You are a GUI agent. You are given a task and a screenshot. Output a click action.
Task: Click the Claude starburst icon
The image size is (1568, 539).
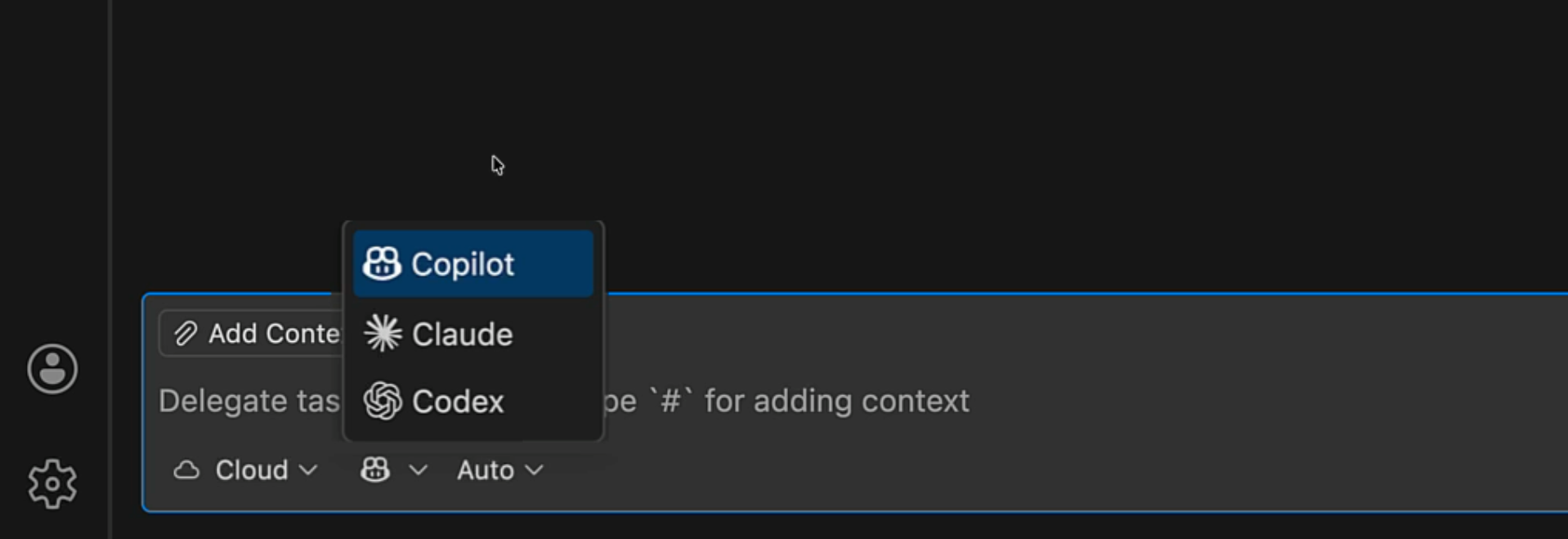(x=383, y=333)
